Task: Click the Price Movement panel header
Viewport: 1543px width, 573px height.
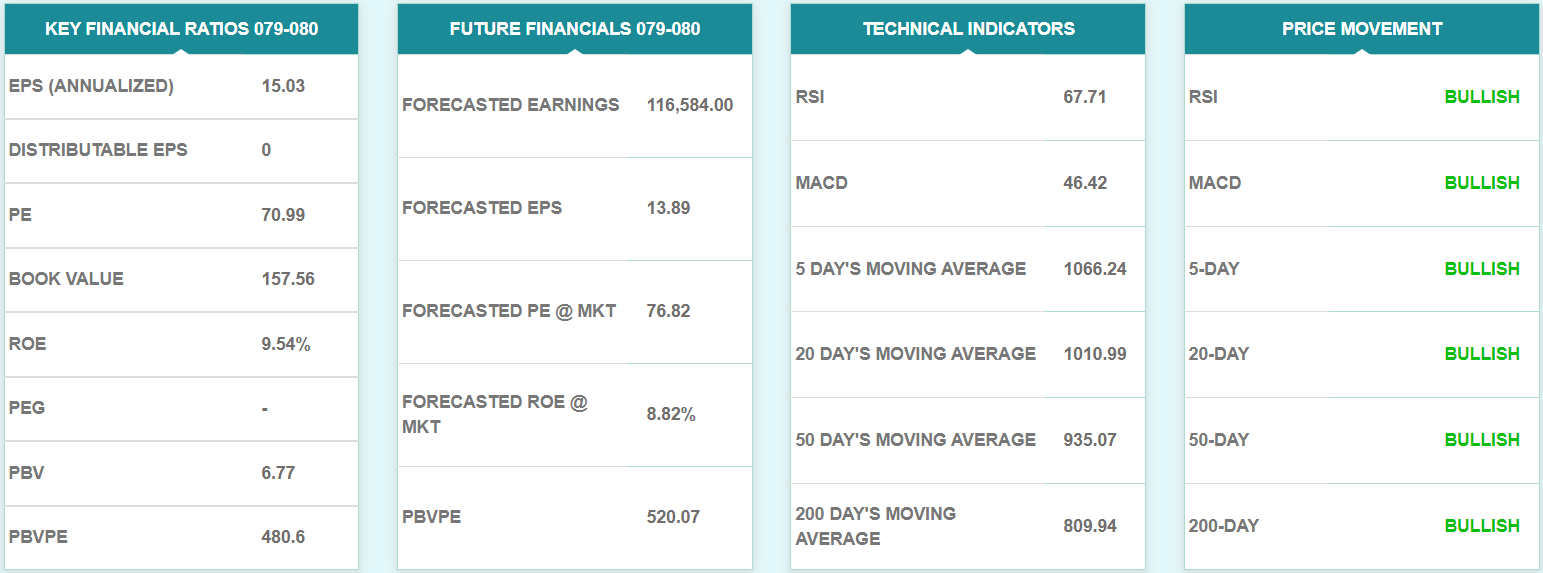Action: click(x=1362, y=29)
